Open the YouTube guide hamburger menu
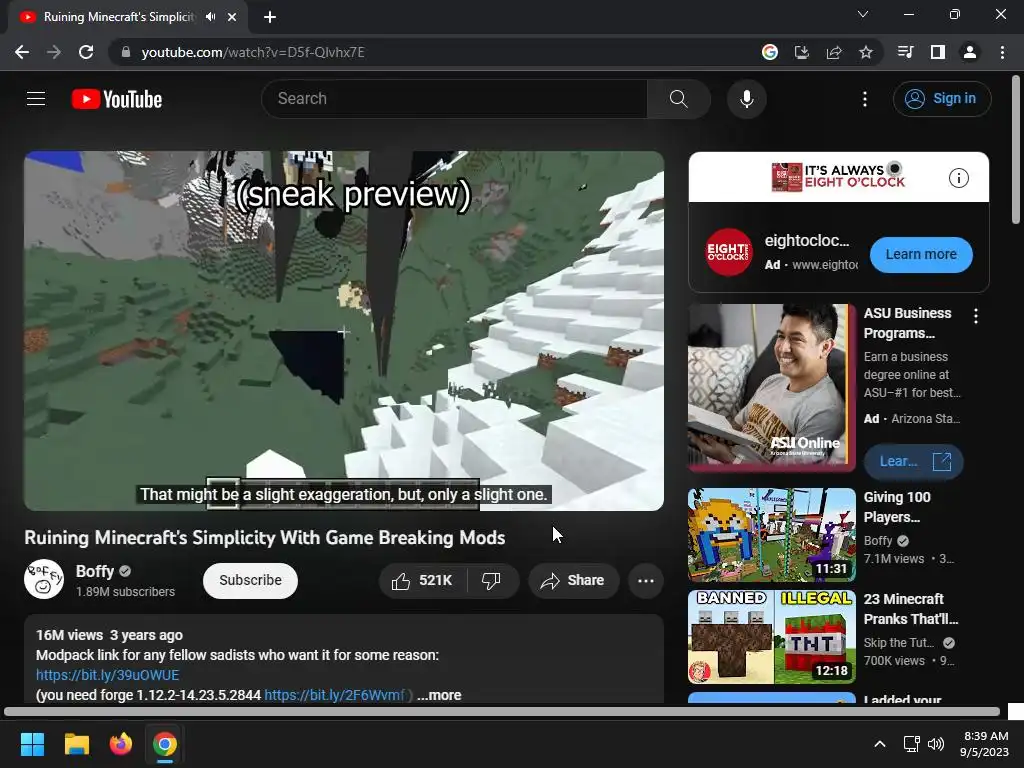This screenshot has width=1024, height=768. (x=36, y=99)
